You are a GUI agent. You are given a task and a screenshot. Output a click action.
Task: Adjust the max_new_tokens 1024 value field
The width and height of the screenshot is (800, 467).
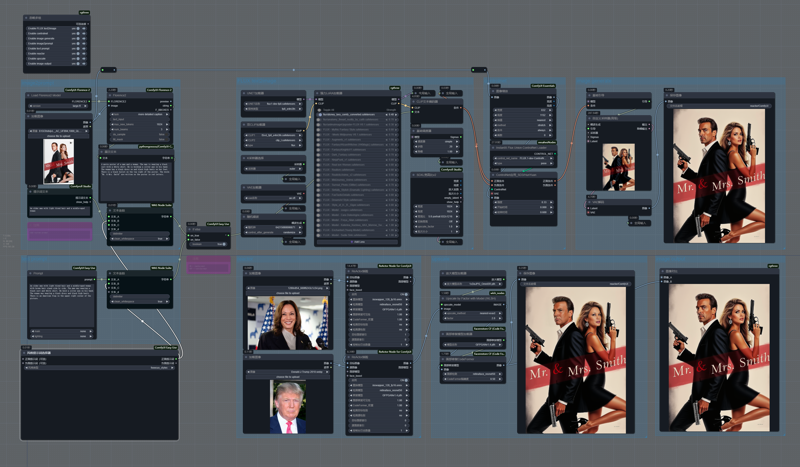click(140, 125)
